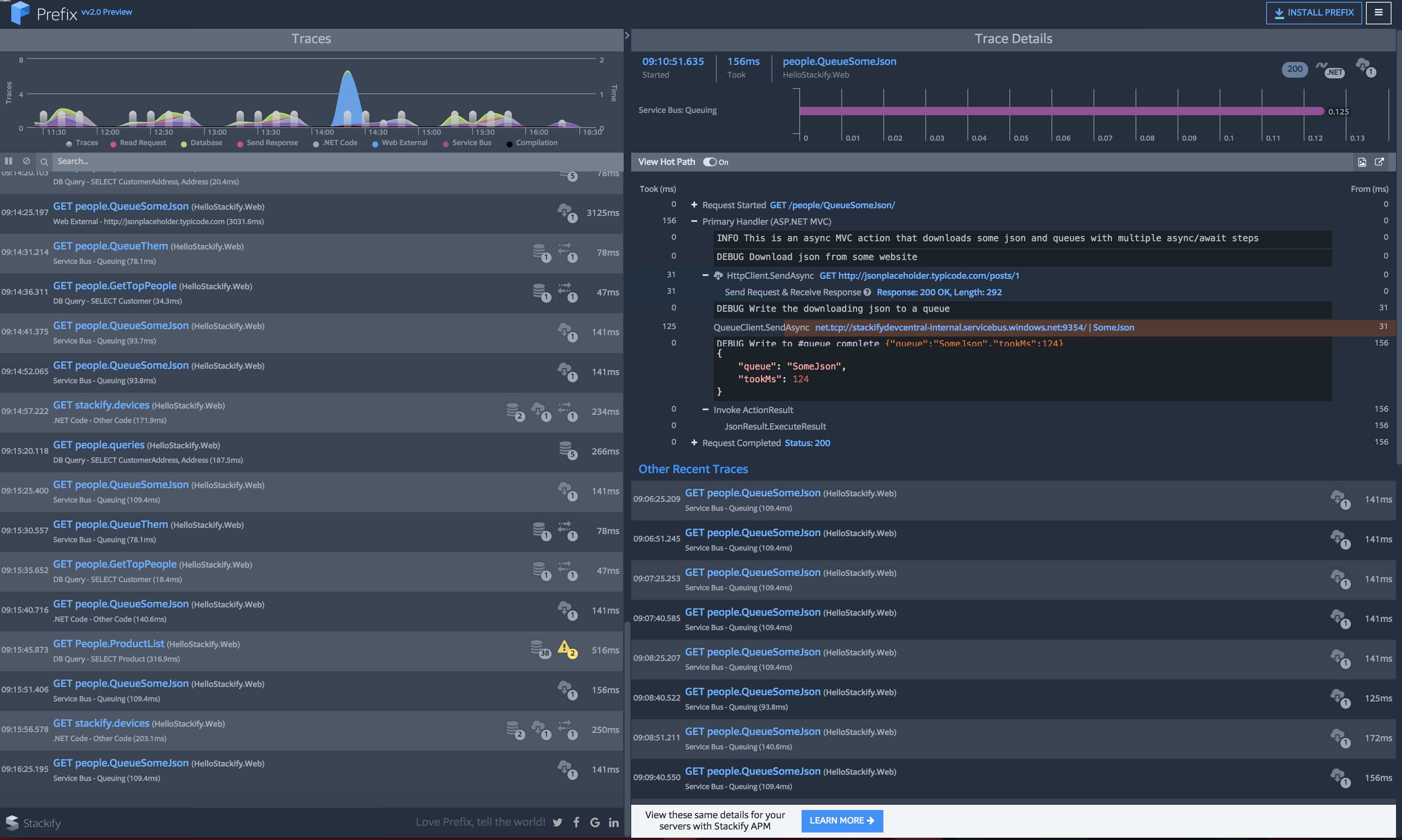This screenshot has height=840, width=1402.
Task: Open the recent trace at 09:08:40.522
Action: click(1013, 699)
